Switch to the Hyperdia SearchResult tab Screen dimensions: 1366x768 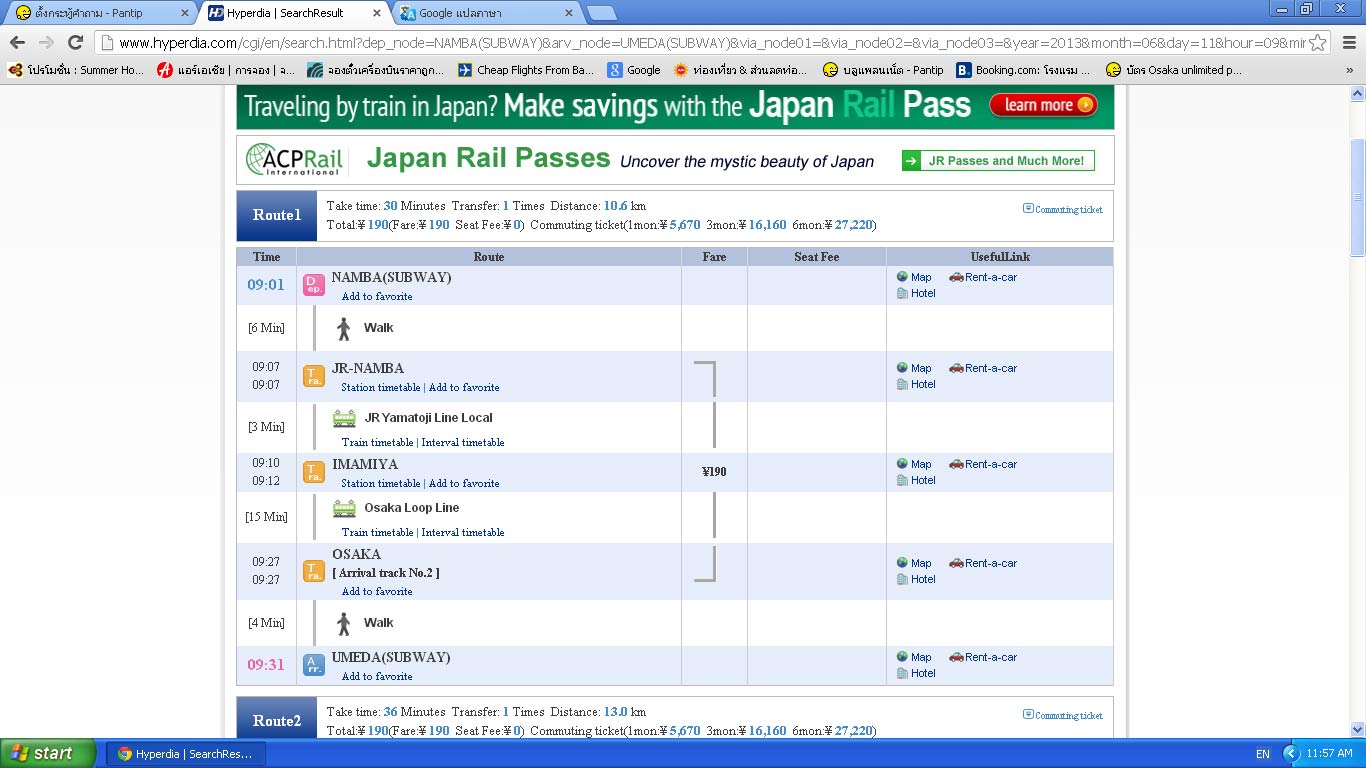295,13
